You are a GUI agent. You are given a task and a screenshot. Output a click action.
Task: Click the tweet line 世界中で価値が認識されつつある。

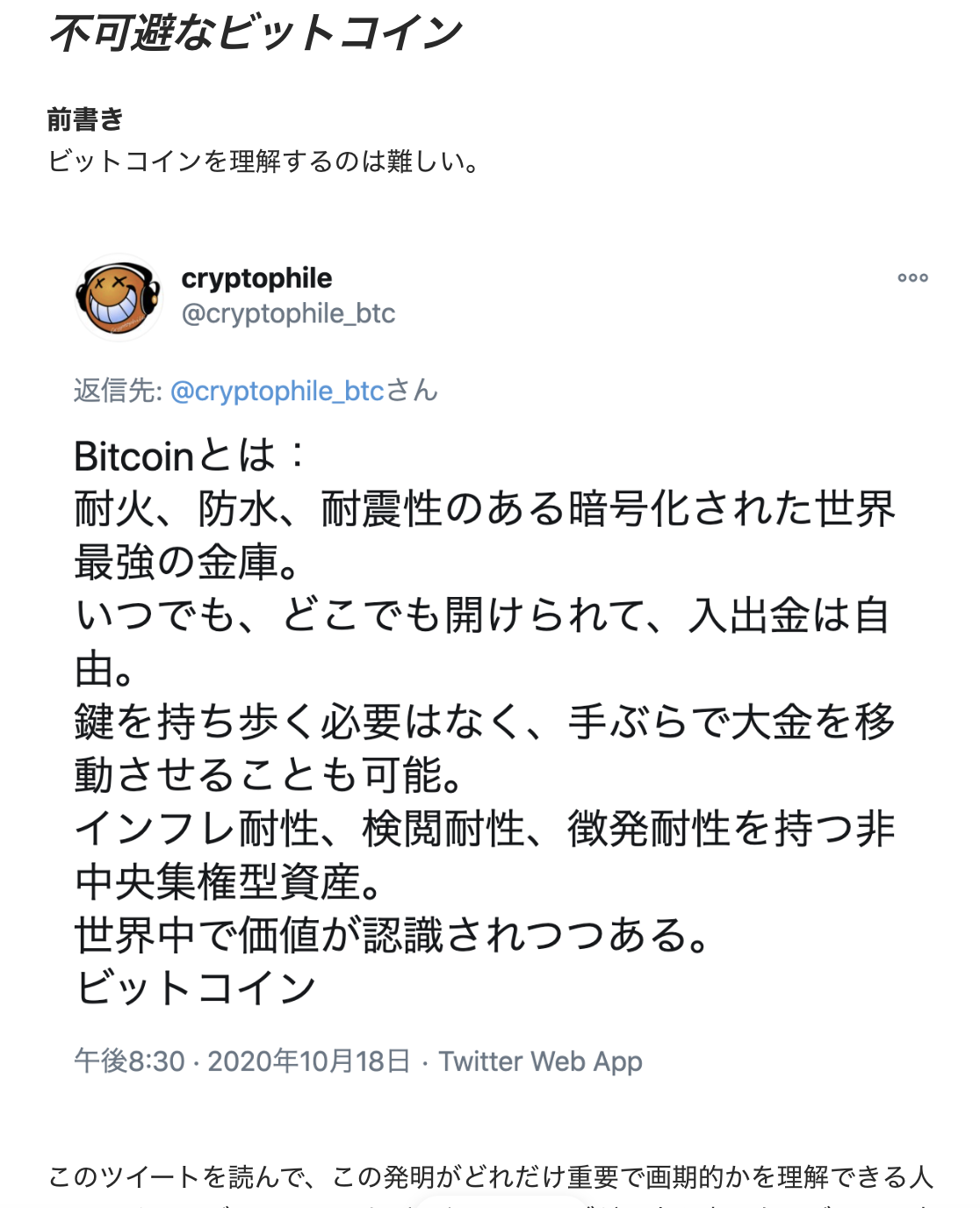[392, 935]
